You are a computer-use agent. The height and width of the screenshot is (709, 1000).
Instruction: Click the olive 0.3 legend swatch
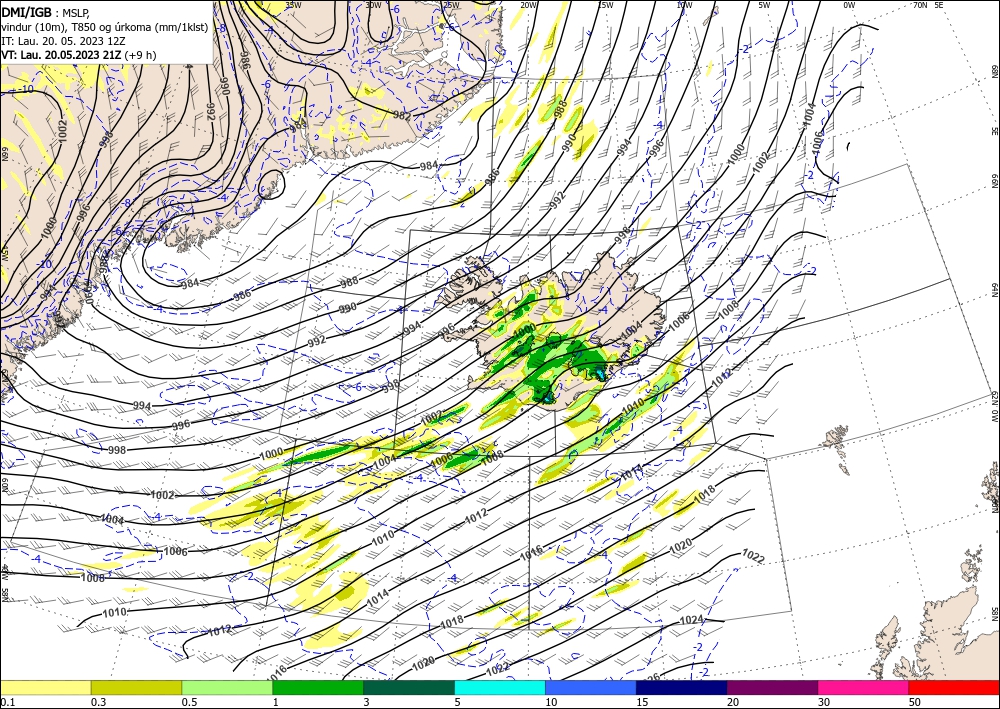click(136, 687)
